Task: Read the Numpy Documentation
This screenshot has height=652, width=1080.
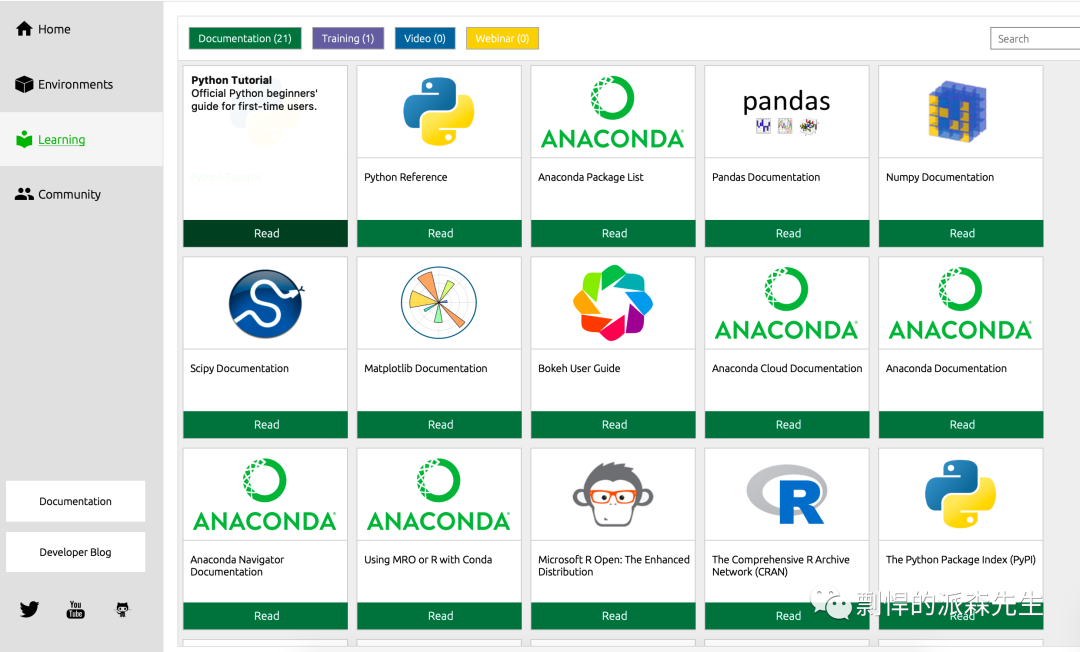Action: point(961,233)
